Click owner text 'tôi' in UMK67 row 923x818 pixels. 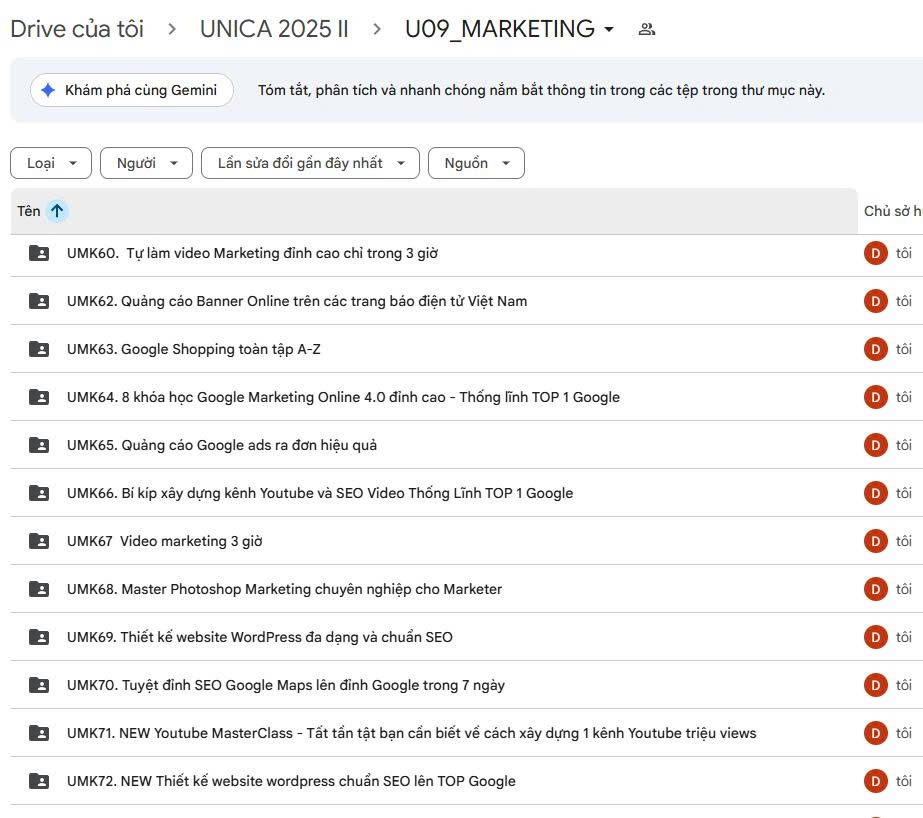point(904,541)
